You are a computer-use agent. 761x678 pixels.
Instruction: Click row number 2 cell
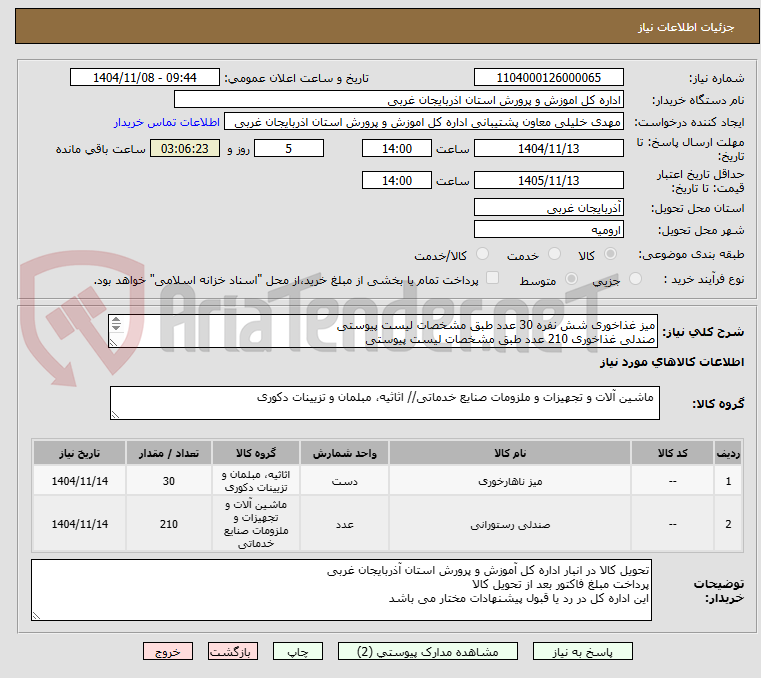tap(728, 524)
